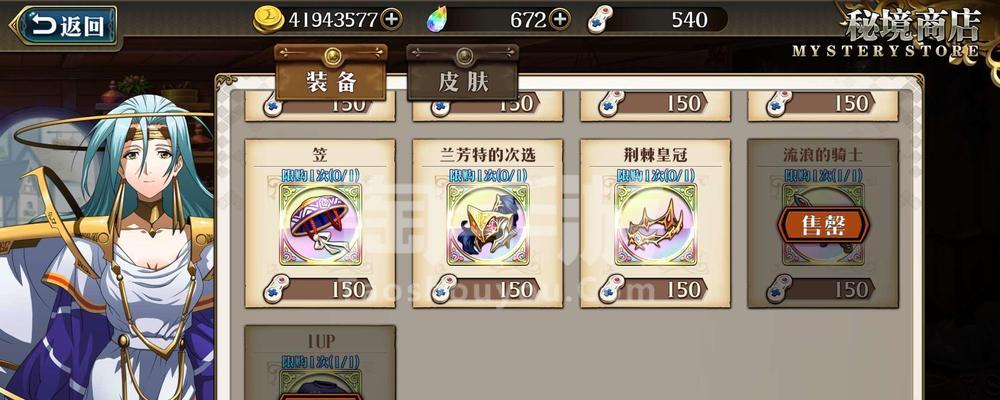The height and width of the screenshot is (400, 1000).
Task: Buy 荆棘皇冠 with its 150 price button
Action: pyautogui.click(x=656, y=289)
